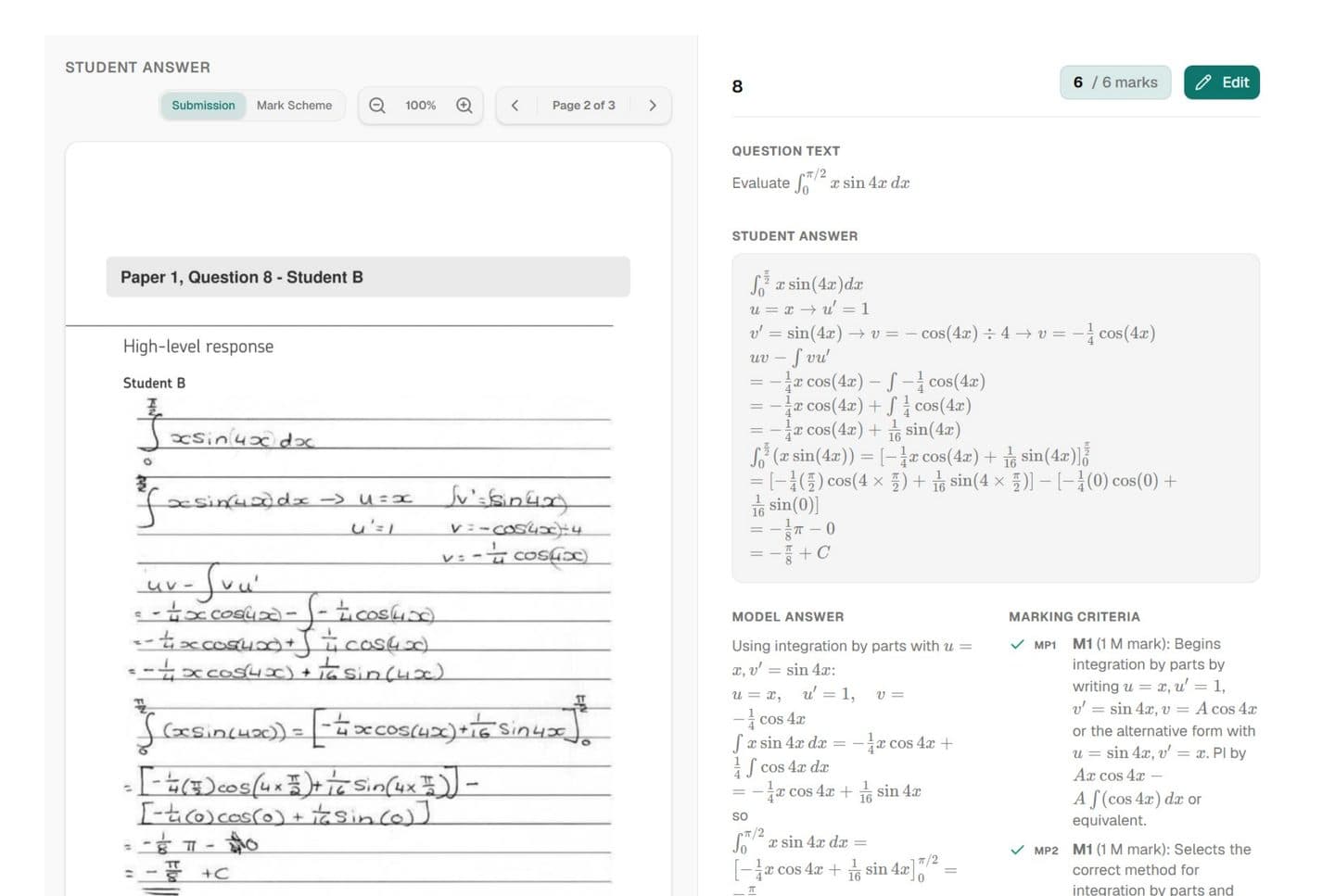1335x896 pixels.
Task: Click the MARKING CRITERIA heading
Action: (1074, 617)
